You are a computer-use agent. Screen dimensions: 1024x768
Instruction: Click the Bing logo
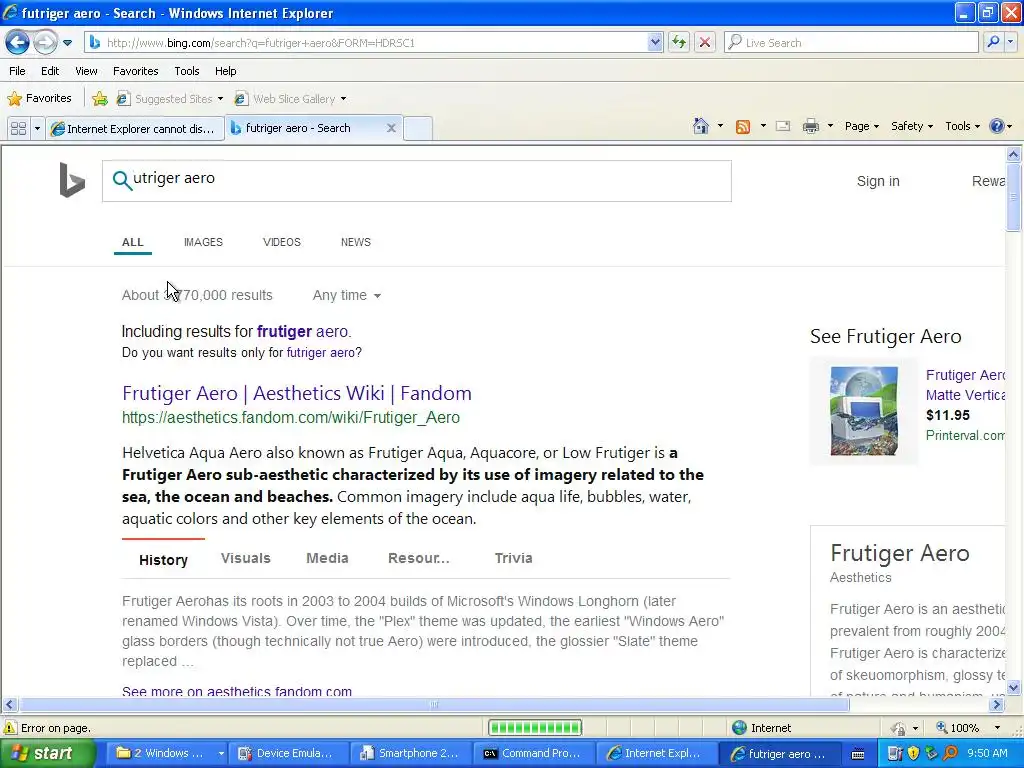pos(72,180)
